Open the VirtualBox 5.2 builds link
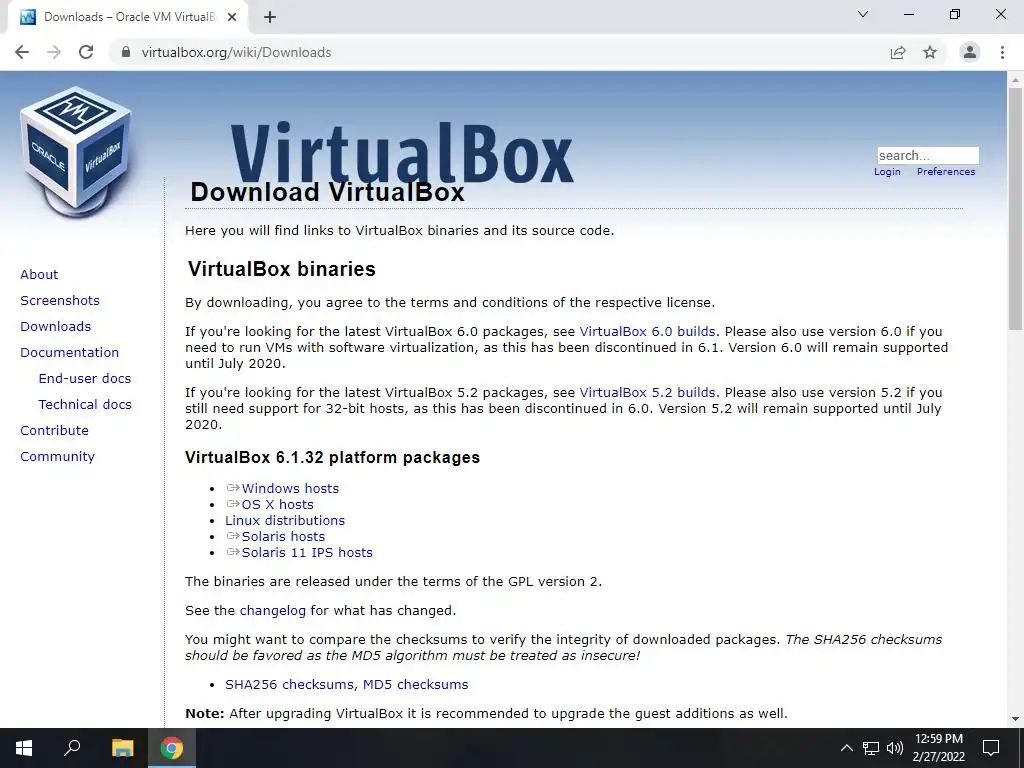This screenshot has width=1024, height=768. 647,392
